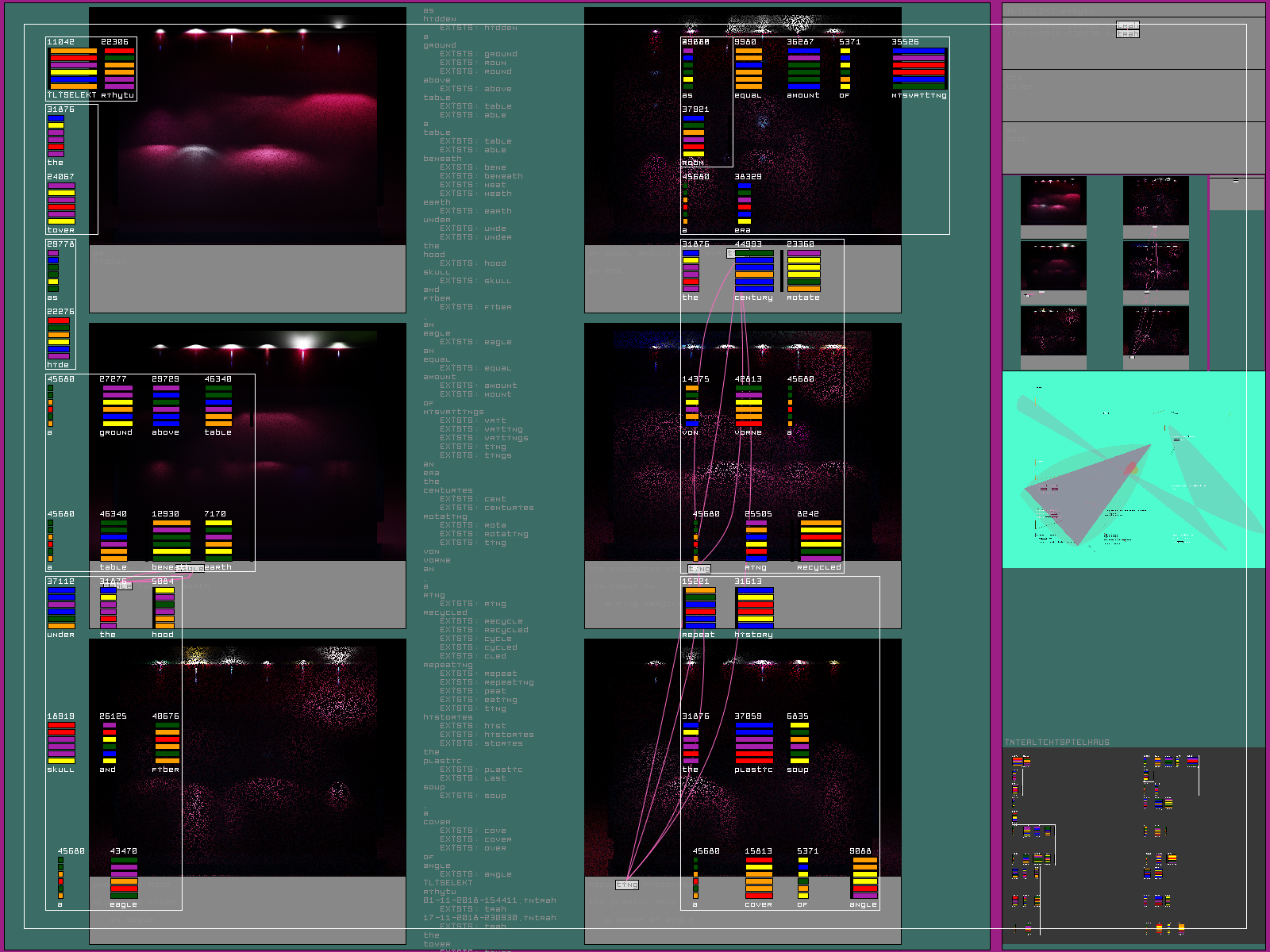Select the 'eagle' block color bars
This screenshot has width=1270, height=952.
(x=124, y=877)
